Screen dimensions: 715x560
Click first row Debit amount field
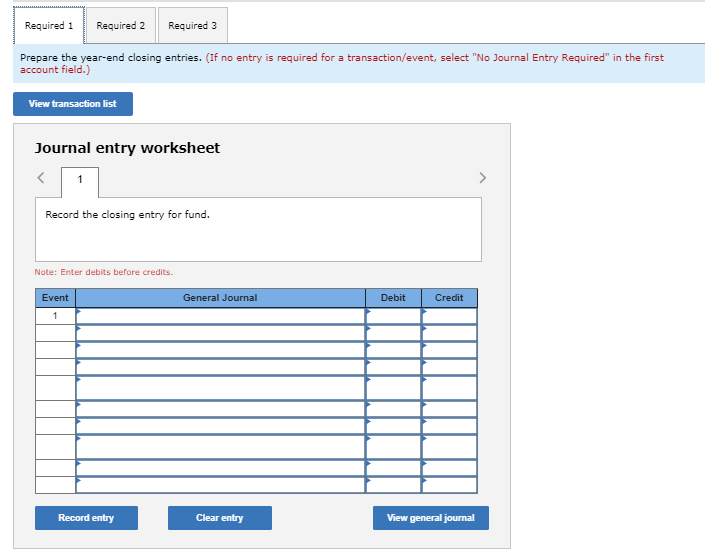point(393,316)
